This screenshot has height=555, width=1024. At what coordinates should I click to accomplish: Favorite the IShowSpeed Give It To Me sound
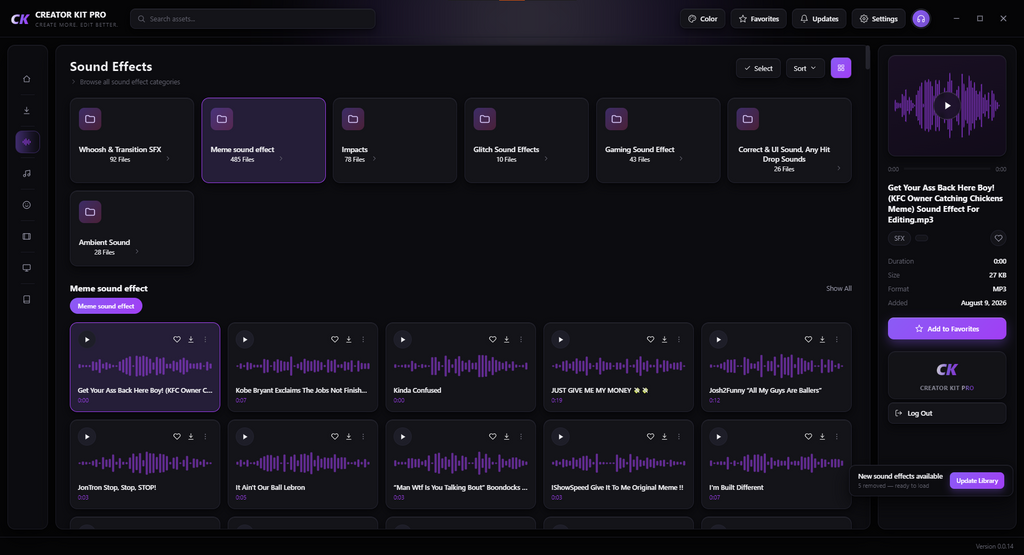(650, 437)
